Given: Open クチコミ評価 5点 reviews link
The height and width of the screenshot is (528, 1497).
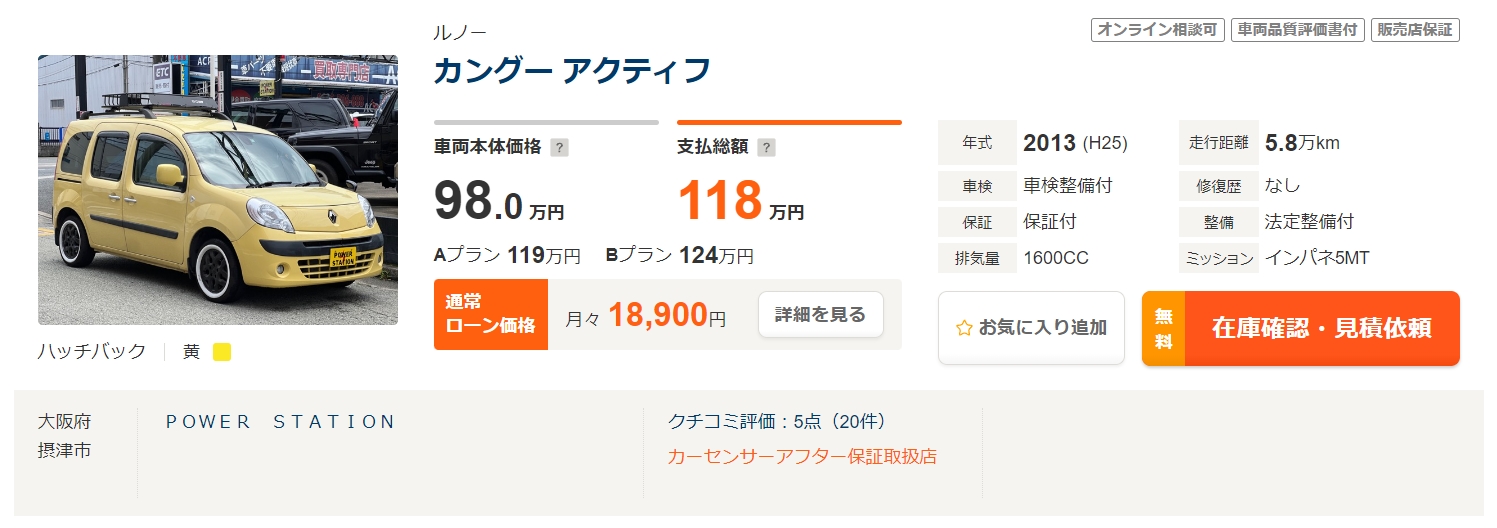Looking at the screenshot, I should 777,422.
